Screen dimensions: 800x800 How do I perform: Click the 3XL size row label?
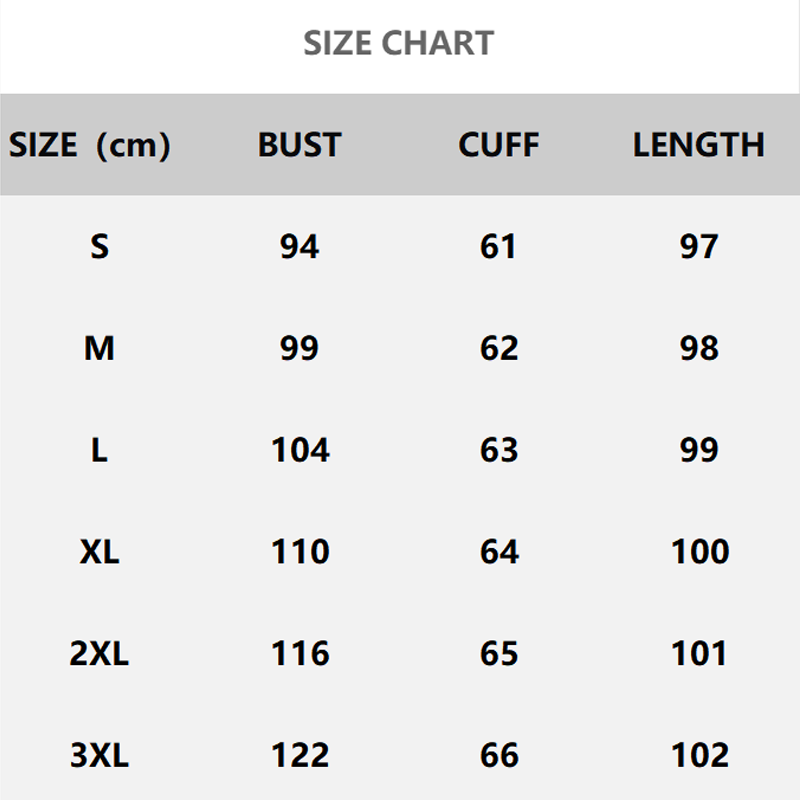pos(99,755)
